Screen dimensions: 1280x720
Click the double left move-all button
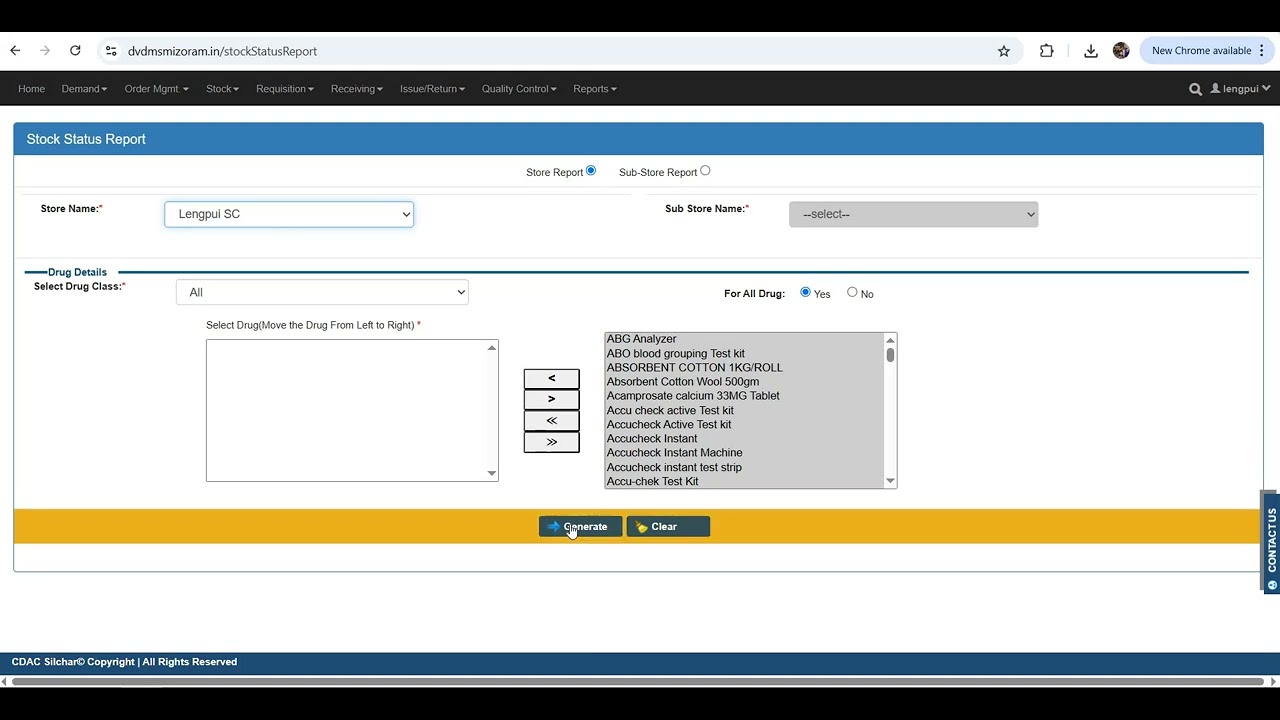[x=551, y=420]
